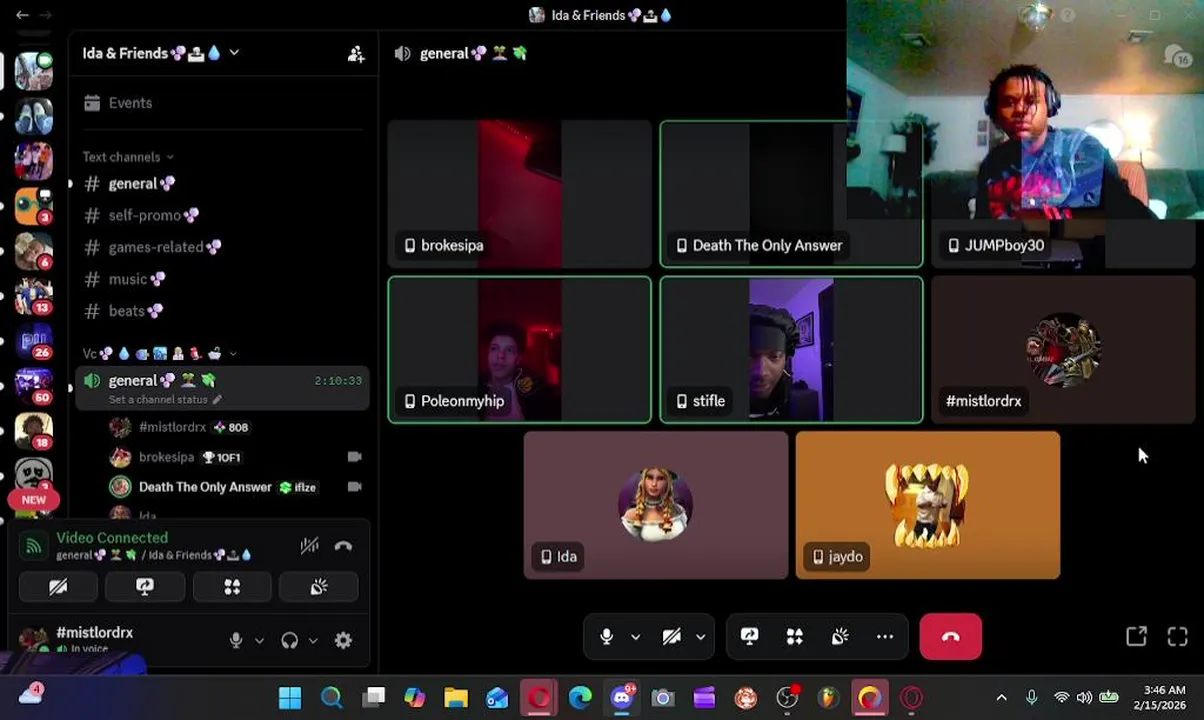Viewport: 1204px width, 720px height.
Task: Start an activity from call bar
Action: 795,637
